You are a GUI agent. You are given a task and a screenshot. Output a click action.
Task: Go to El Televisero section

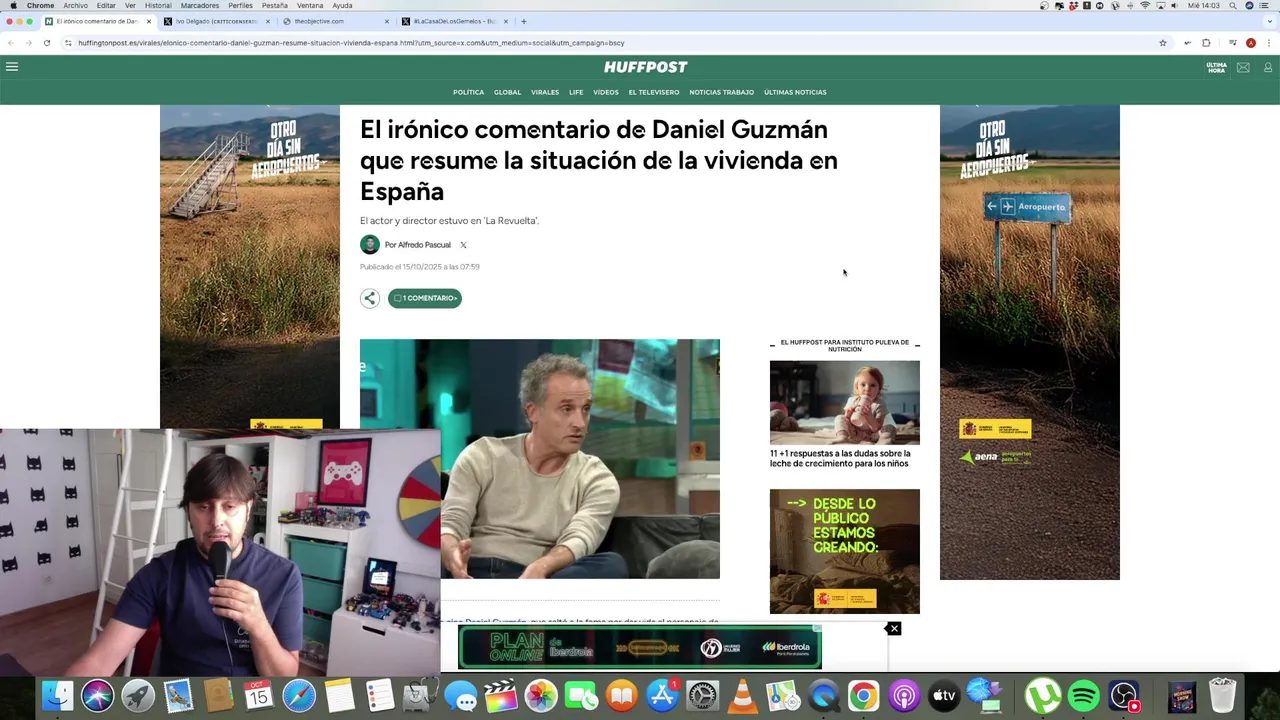point(654,92)
